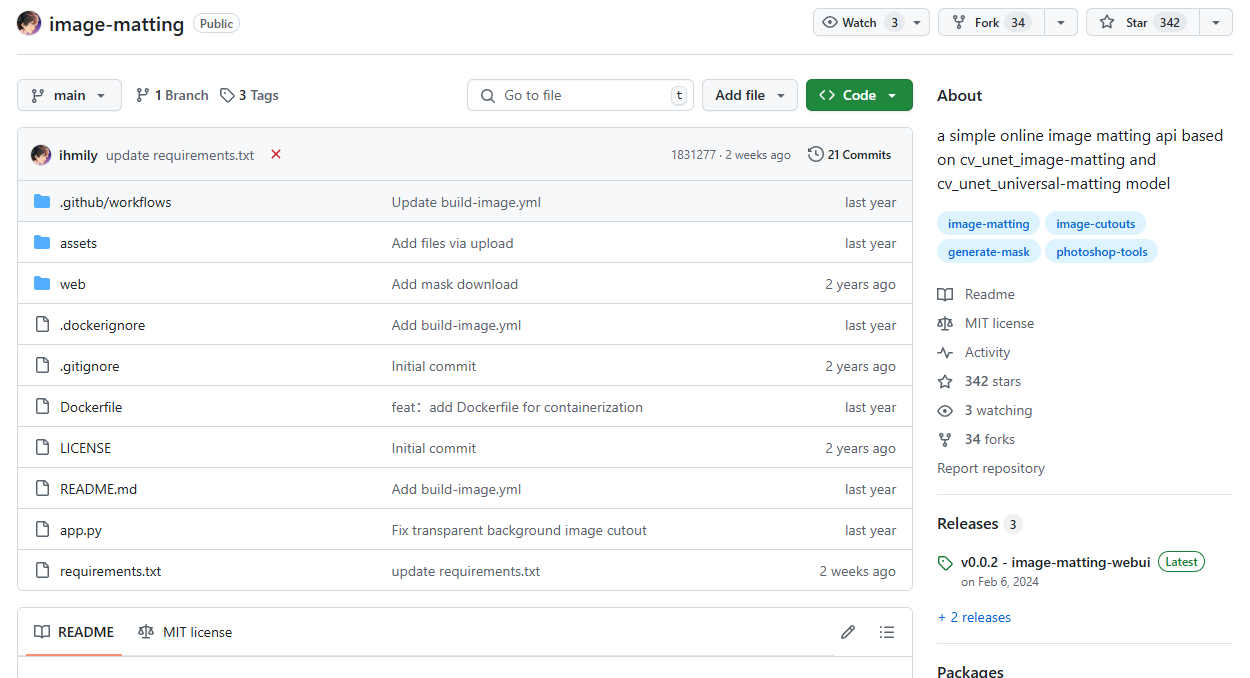Click the pulse icon beside Activity
The width and height of the screenshot is (1250, 678).
945,352
